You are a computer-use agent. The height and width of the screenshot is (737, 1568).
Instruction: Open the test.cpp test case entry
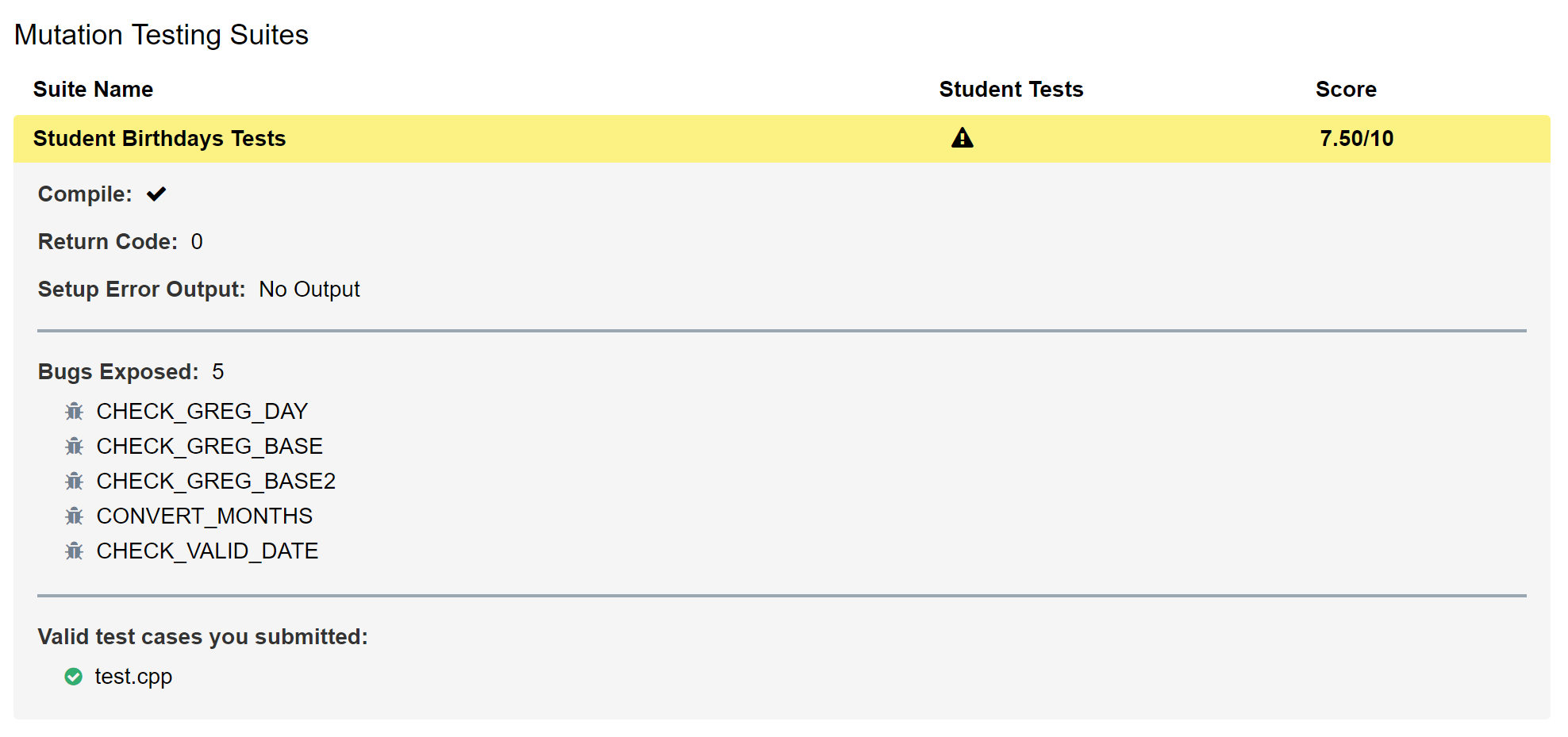tap(133, 677)
